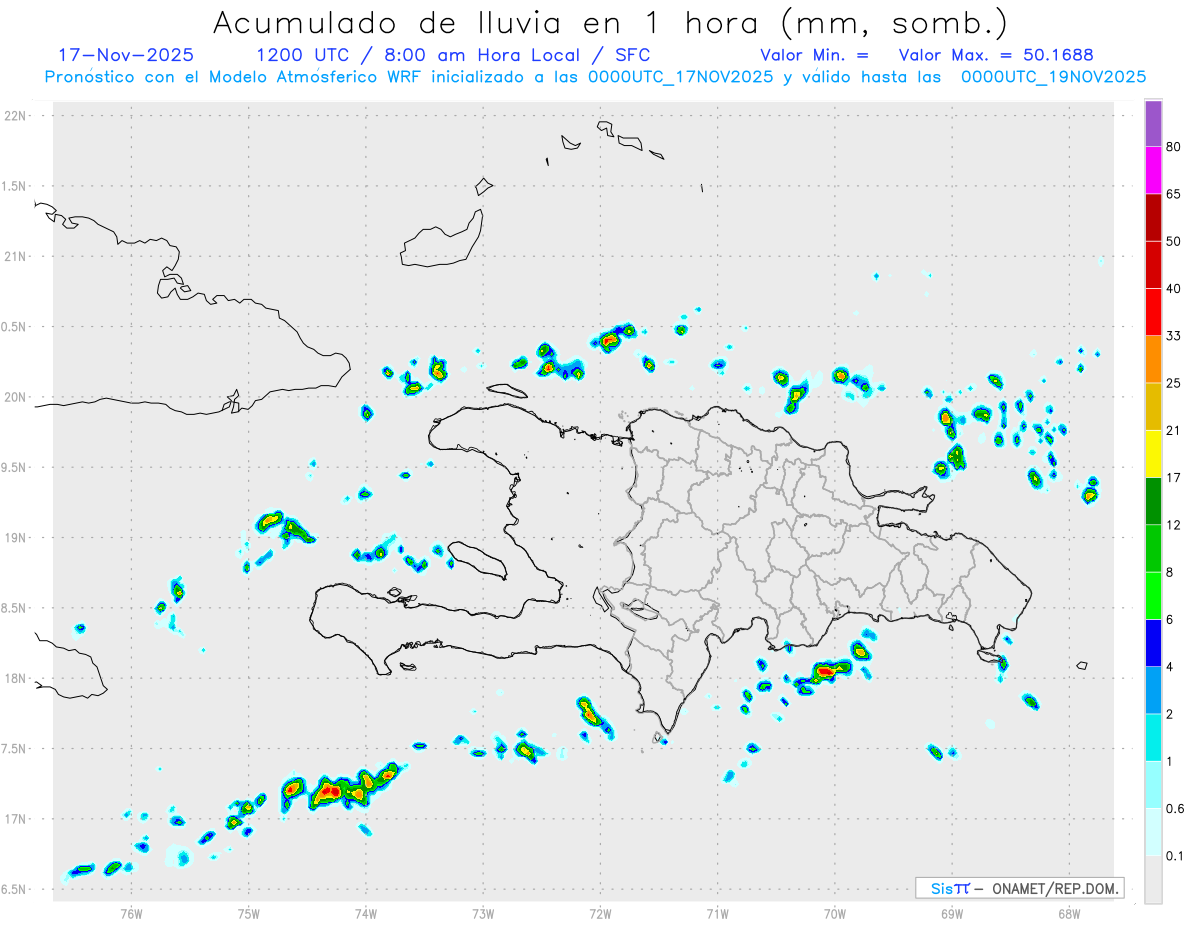1200x927 pixels.
Task: Select the date text "17-Nov-2025"
Action: point(126,55)
